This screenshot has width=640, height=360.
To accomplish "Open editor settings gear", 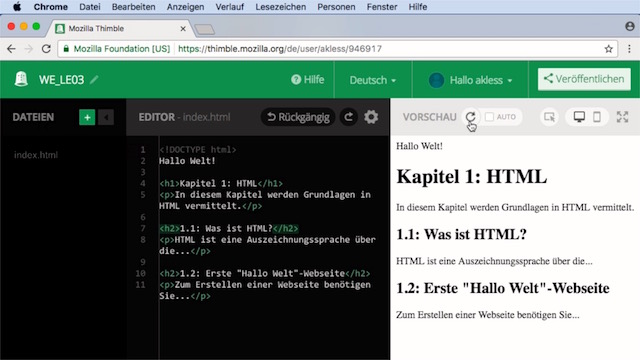I will tap(371, 117).
